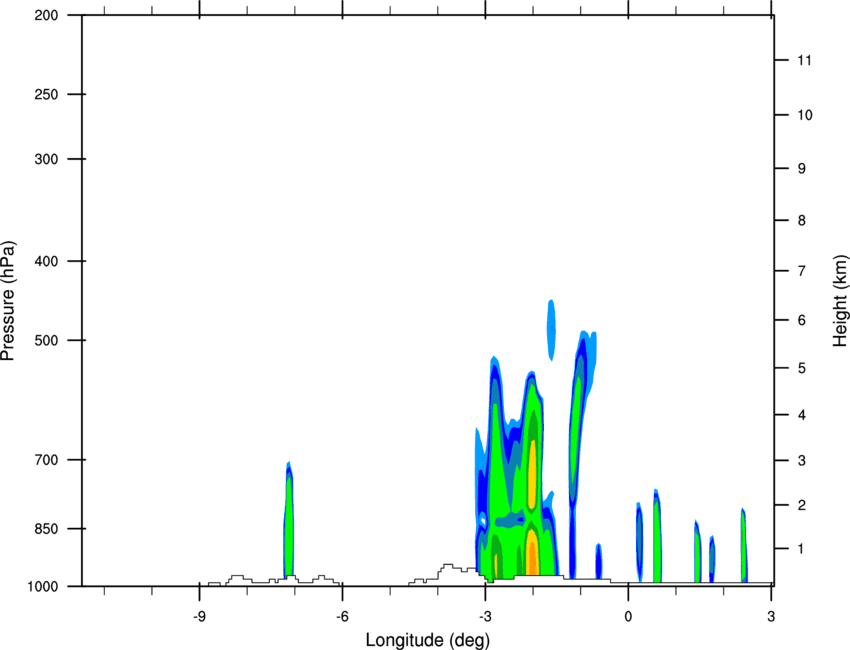Click the 7 km height label
850x650 pixels.
pyautogui.click(x=802, y=271)
